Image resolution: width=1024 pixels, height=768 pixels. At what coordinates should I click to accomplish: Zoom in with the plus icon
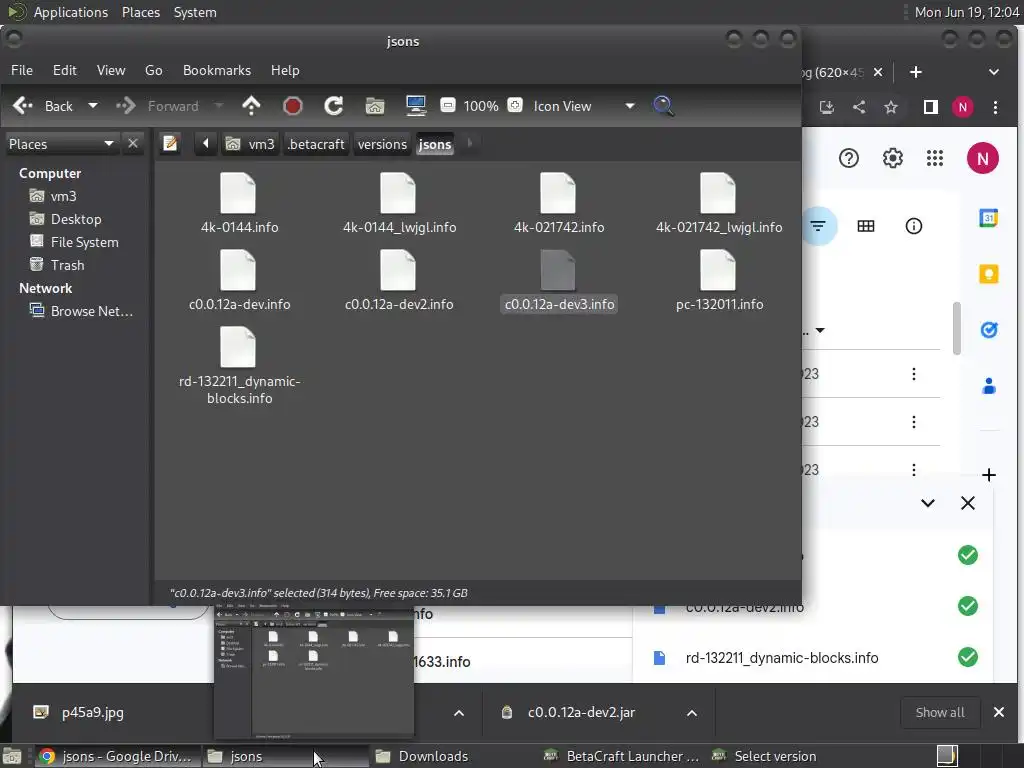click(x=515, y=105)
